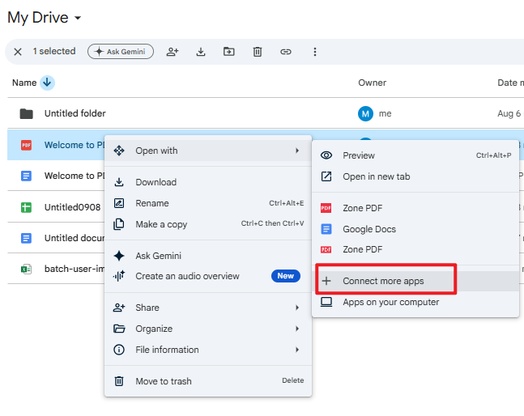Clear selection with the X icon

[18, 52]
